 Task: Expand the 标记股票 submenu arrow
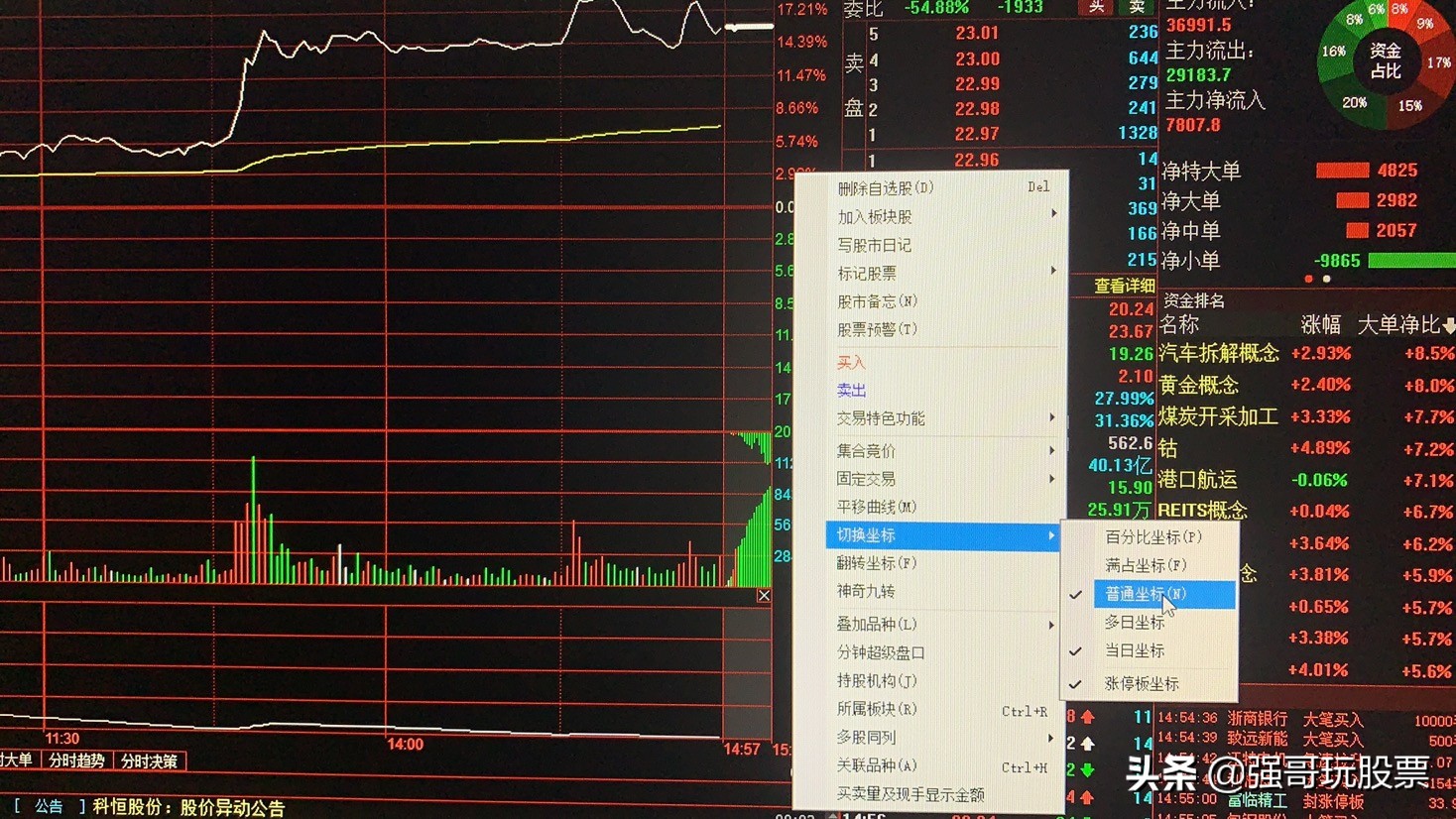(x=1053, y=273)
